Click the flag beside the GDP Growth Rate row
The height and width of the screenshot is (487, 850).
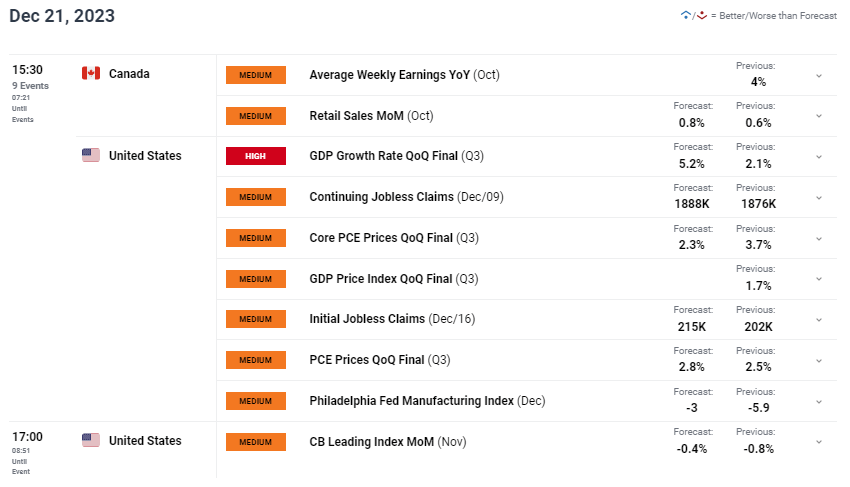(91, 155)
